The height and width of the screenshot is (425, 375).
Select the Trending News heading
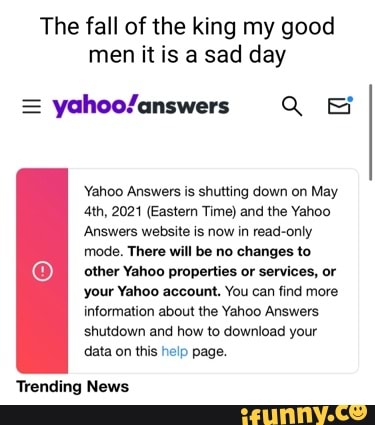(x=73, y=387)
